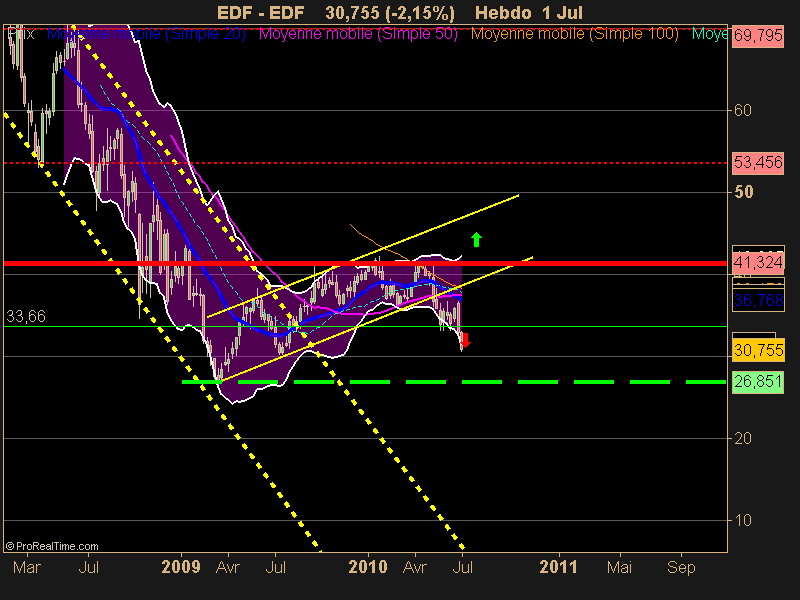Viewport: 800px width, 600px height.
Task: Click the 20 price axis label
Action: [743, 438]
